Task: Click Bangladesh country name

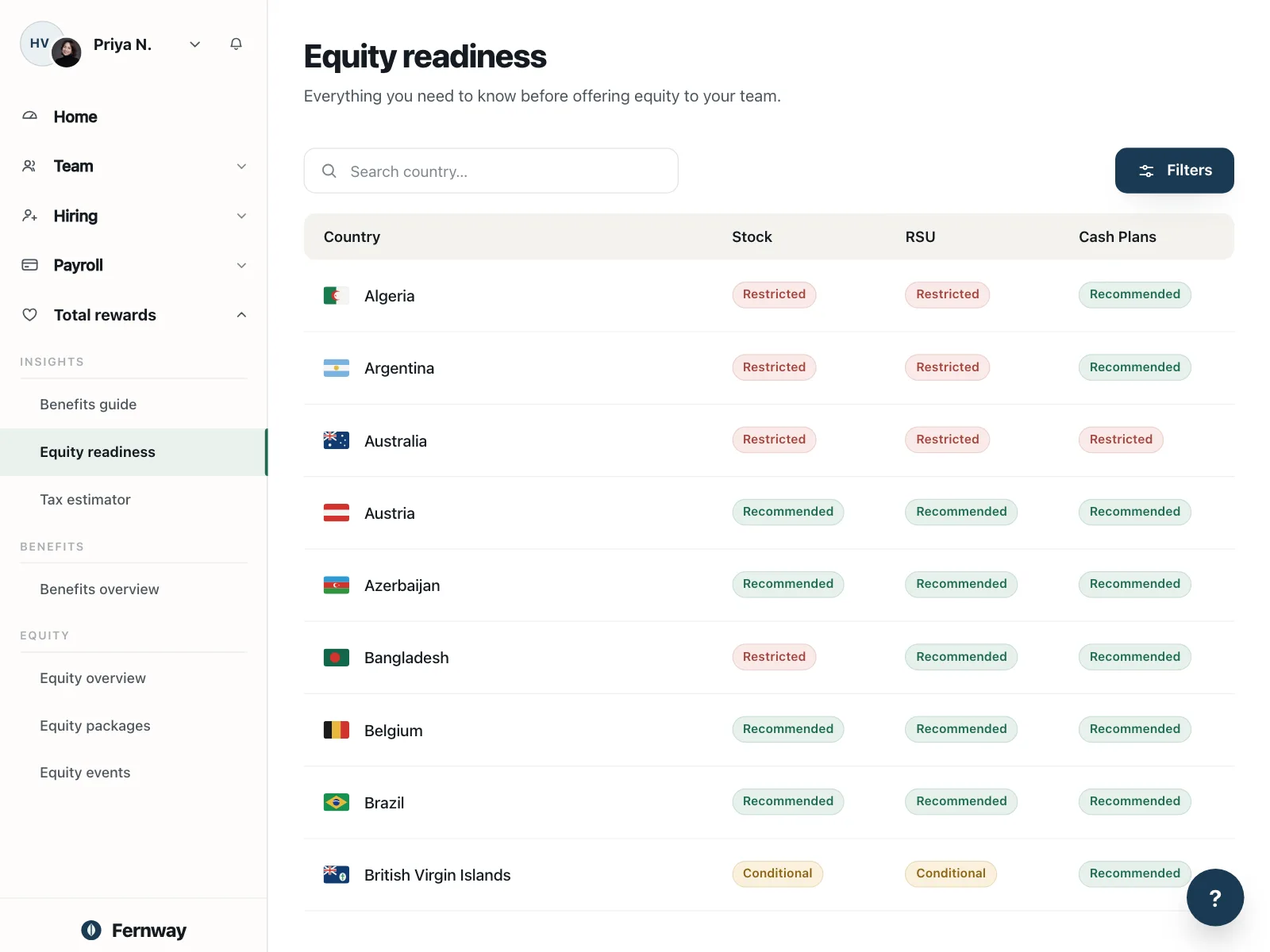Action: [x=406, y=658]
